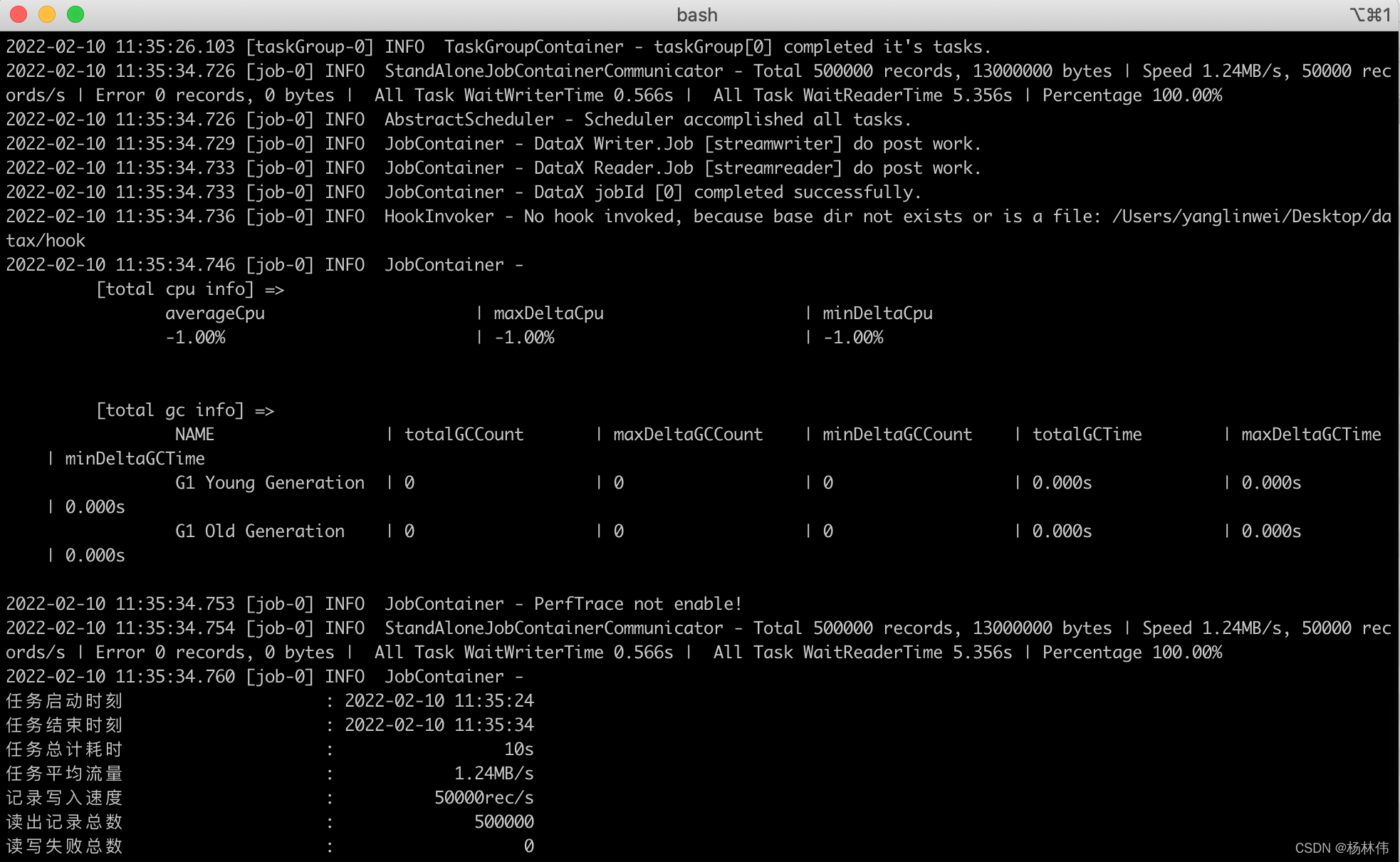Click the 50000rec/s write speed value

[x=484, y=798]
